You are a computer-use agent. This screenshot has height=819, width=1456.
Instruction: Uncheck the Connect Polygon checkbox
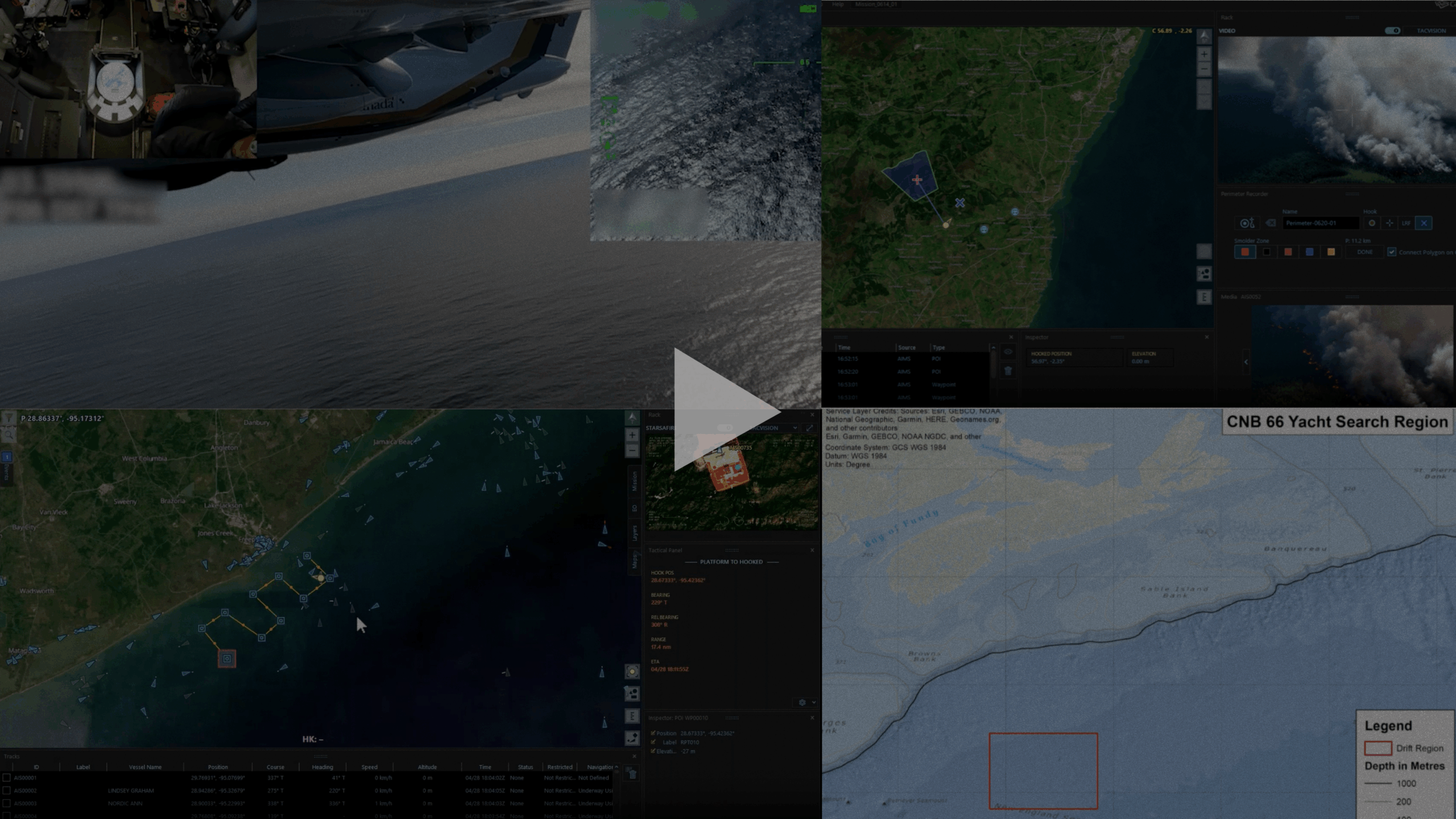[1391, 252]
